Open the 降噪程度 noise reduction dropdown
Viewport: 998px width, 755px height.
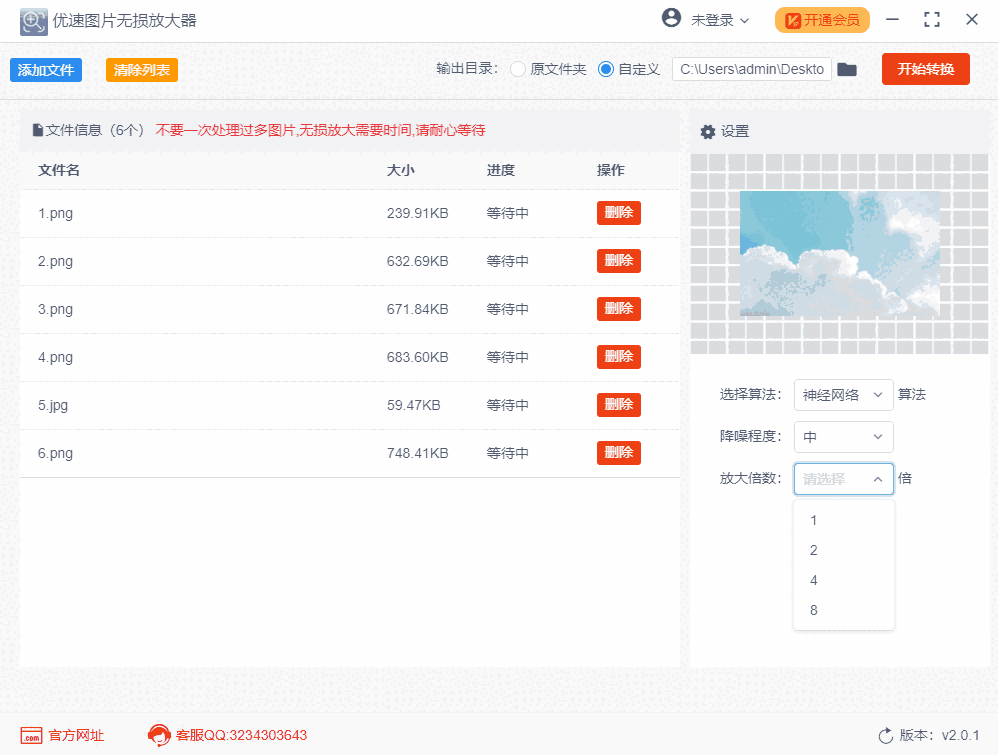click(844, 437)
